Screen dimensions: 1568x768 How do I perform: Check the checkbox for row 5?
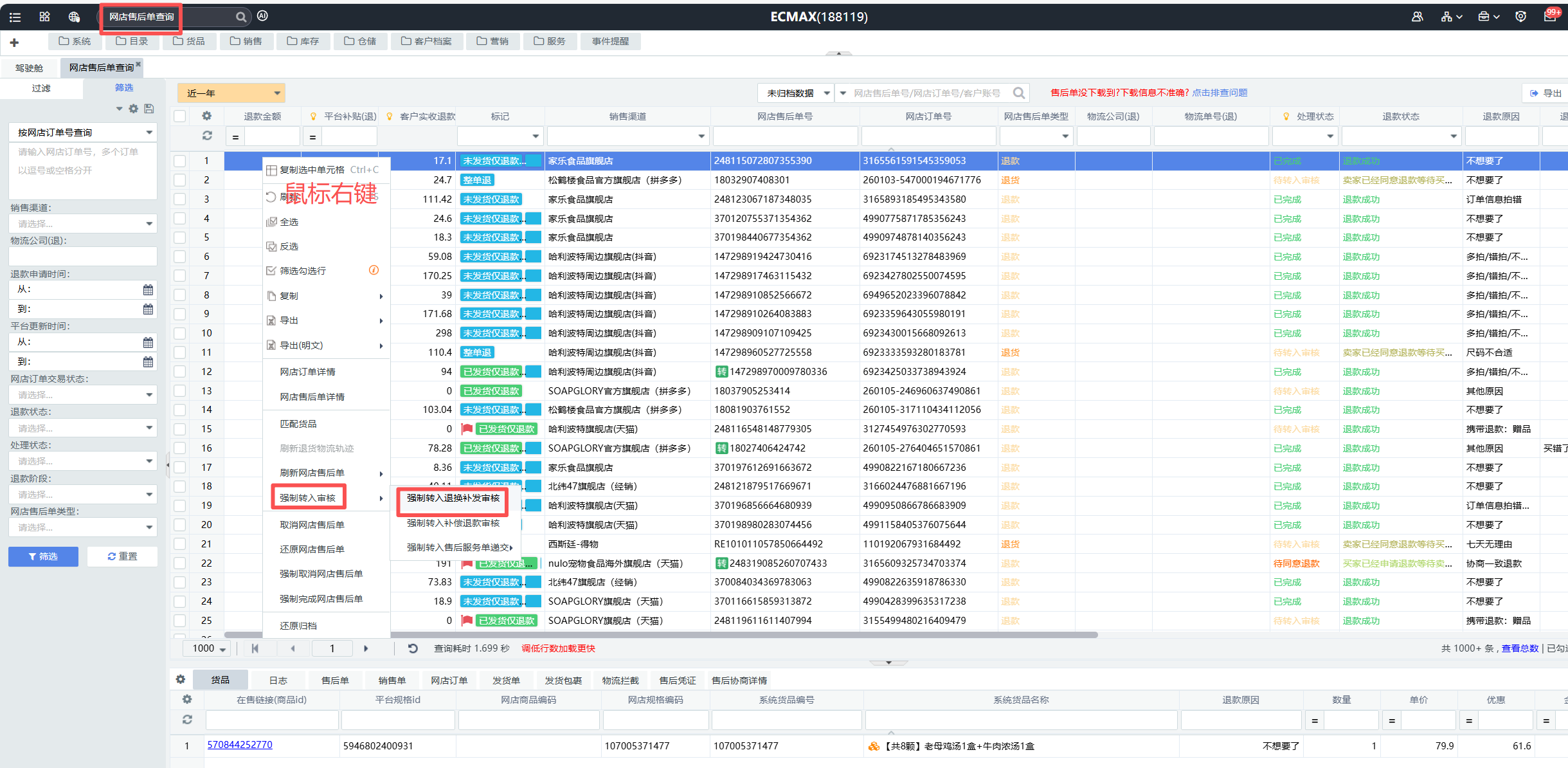pyautogui.click(x=180, y=237)
